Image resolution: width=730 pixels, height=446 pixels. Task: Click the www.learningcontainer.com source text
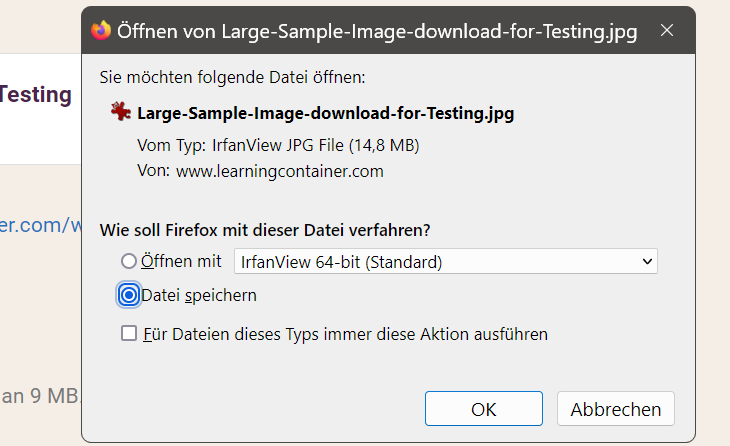280,171
